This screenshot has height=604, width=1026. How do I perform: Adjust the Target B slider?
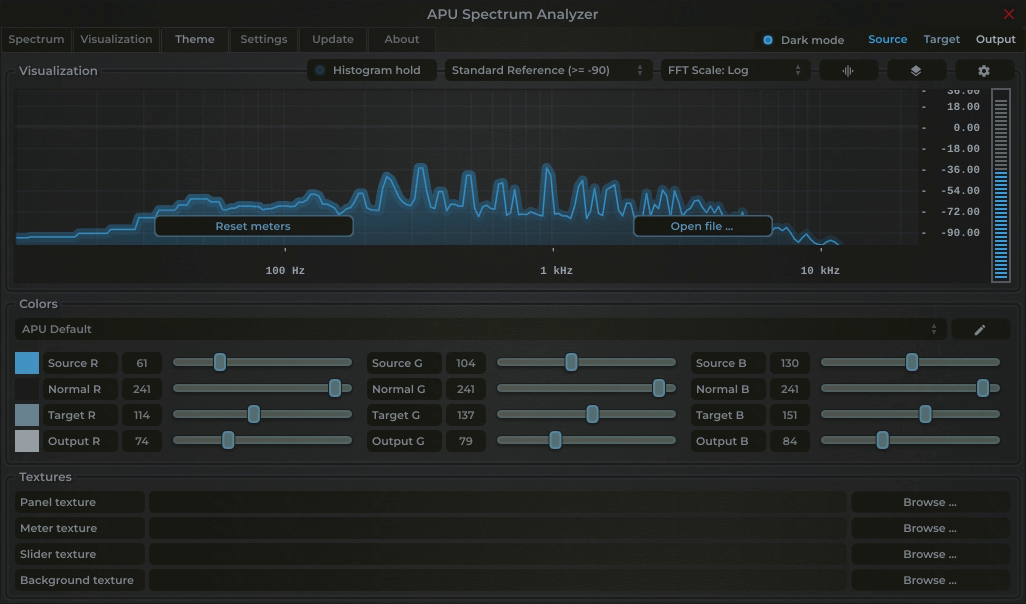[x=910, y=414]
